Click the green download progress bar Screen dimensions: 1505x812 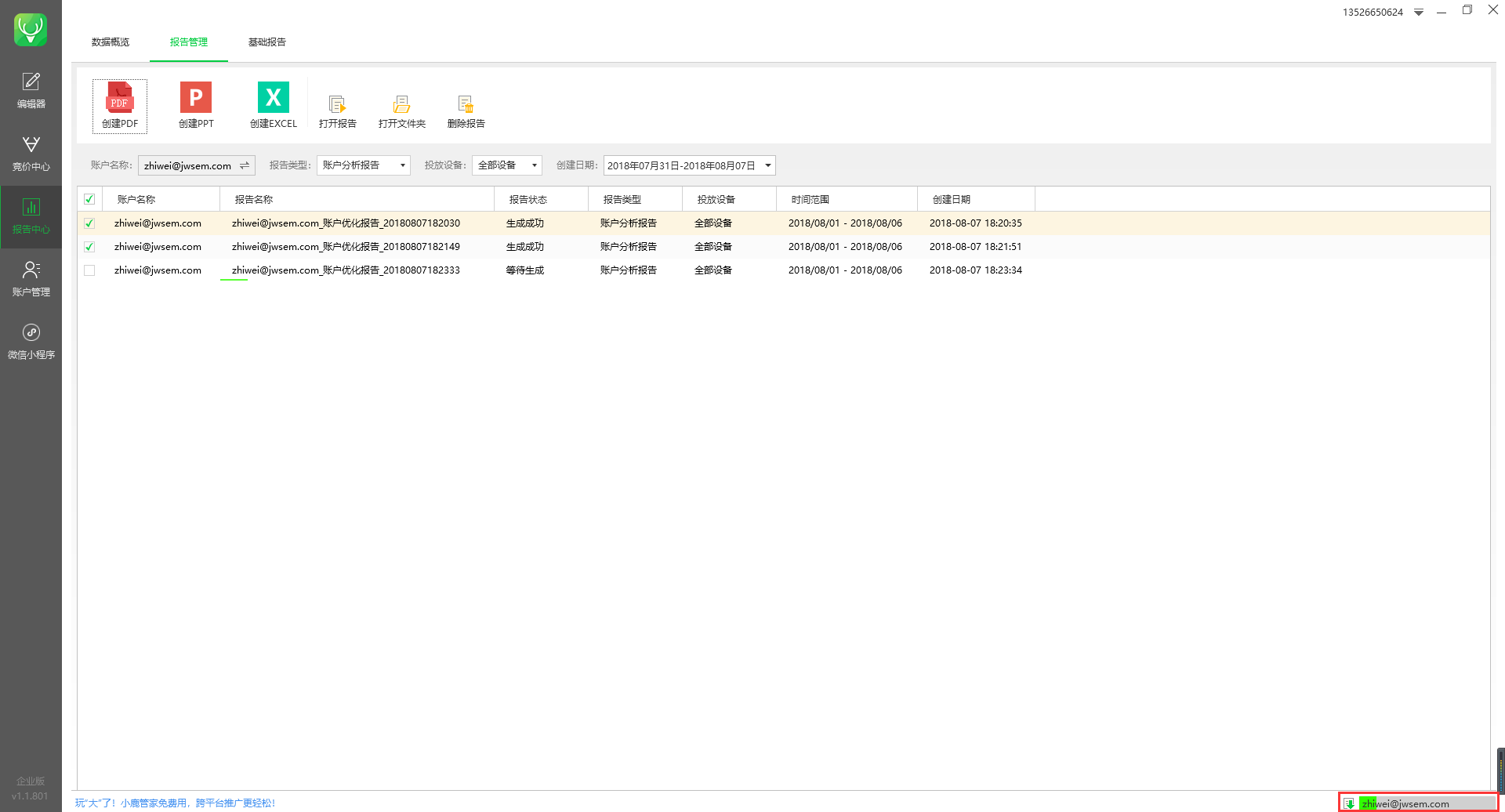click(x=1427, y=803)
